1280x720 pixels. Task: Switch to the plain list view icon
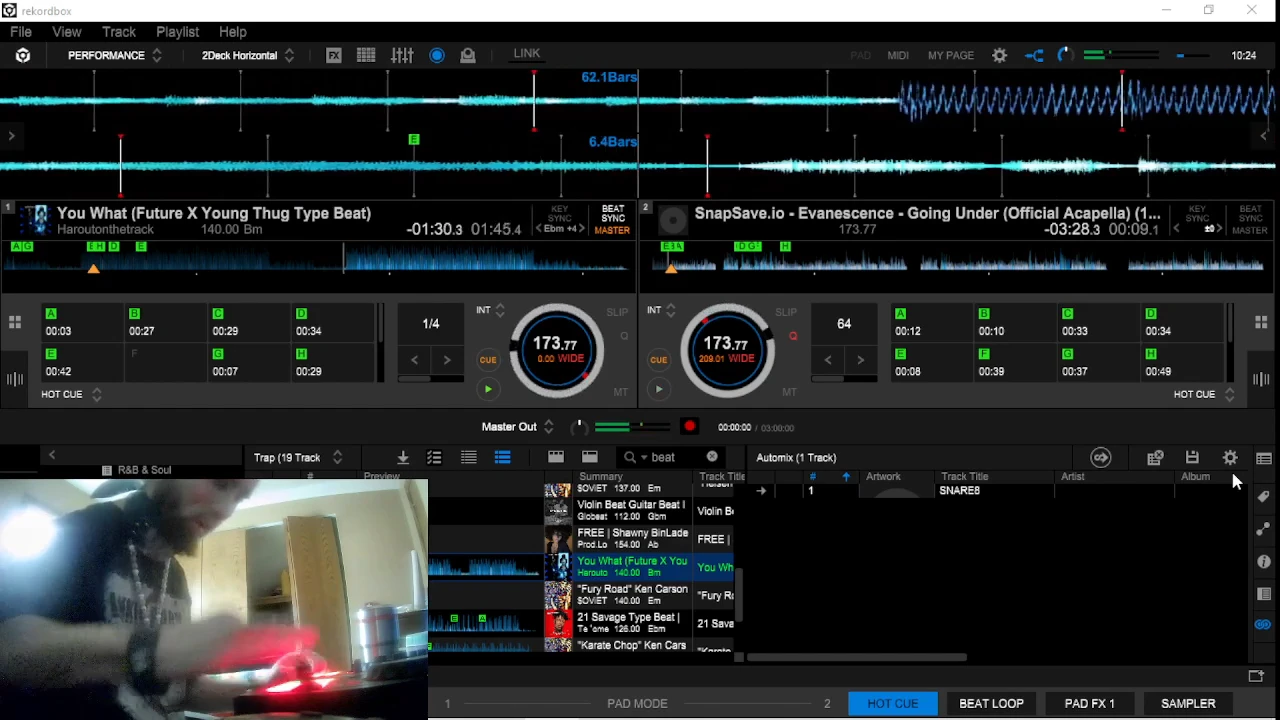468,457
